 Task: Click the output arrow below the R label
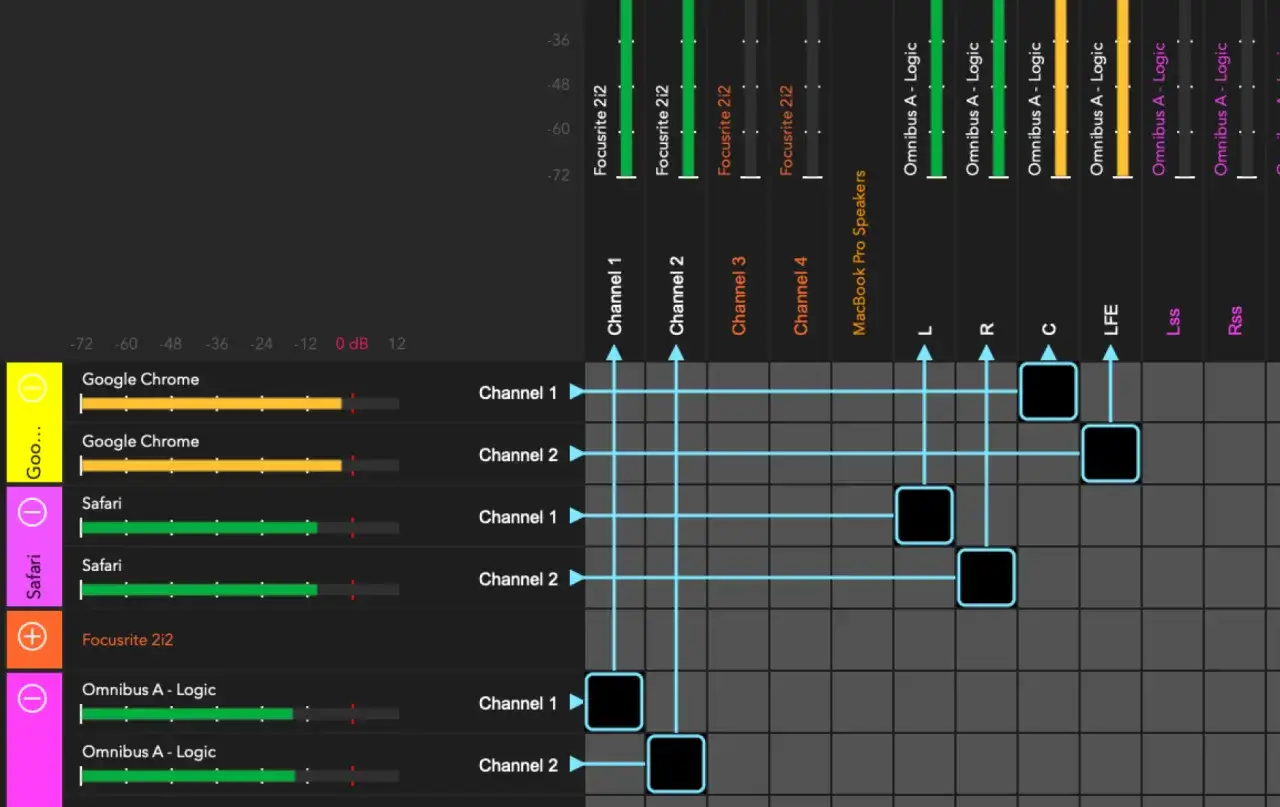click(x=986, y=352)
